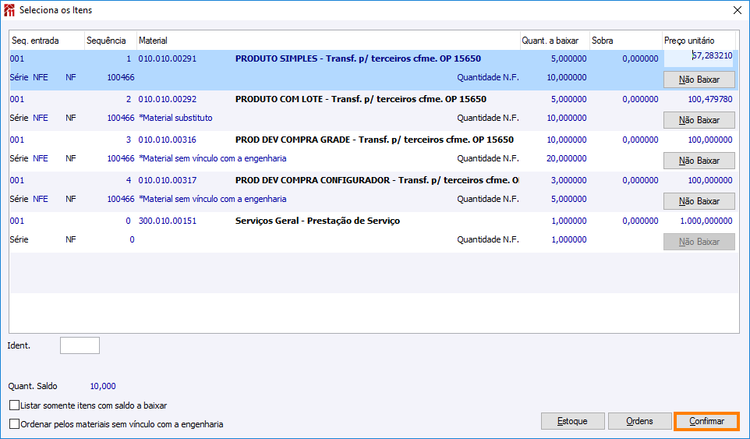Image resolution: width=750 pixels, height=439 pixels.
Task: Click the Sobra column header
Action: (x=626, y=41)
